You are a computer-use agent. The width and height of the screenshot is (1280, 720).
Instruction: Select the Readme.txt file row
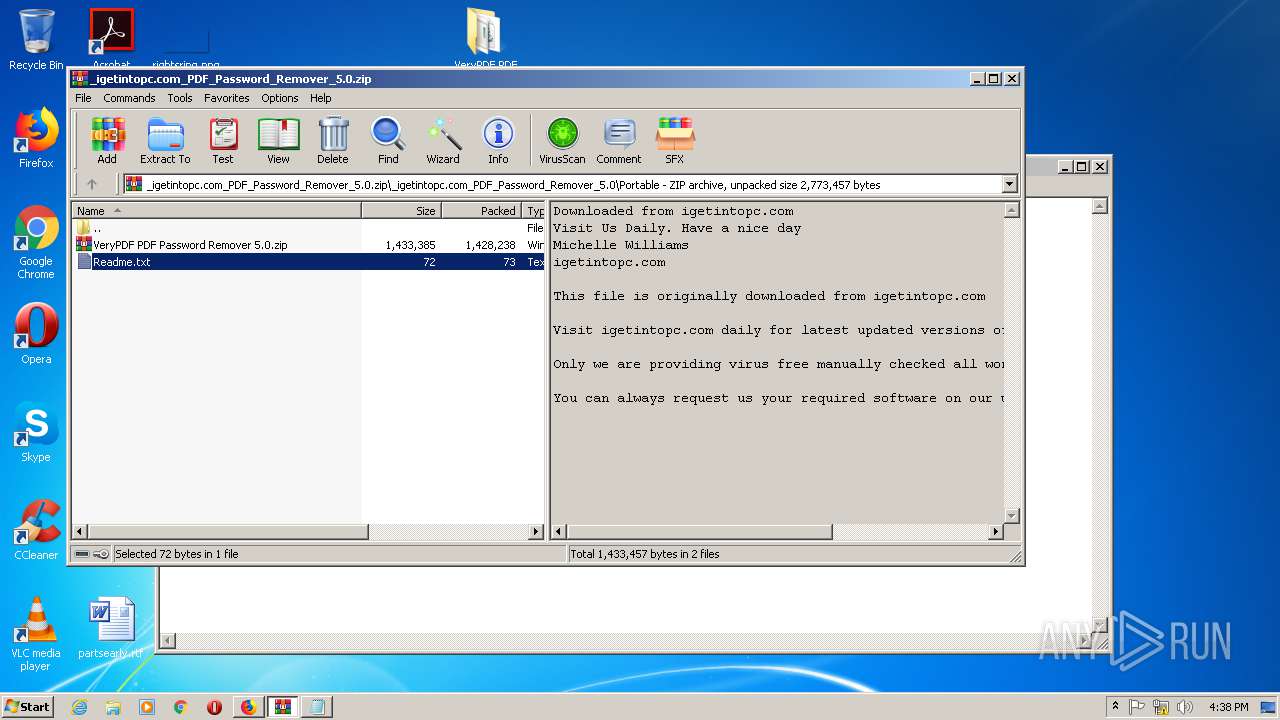[x=309, y=262]
